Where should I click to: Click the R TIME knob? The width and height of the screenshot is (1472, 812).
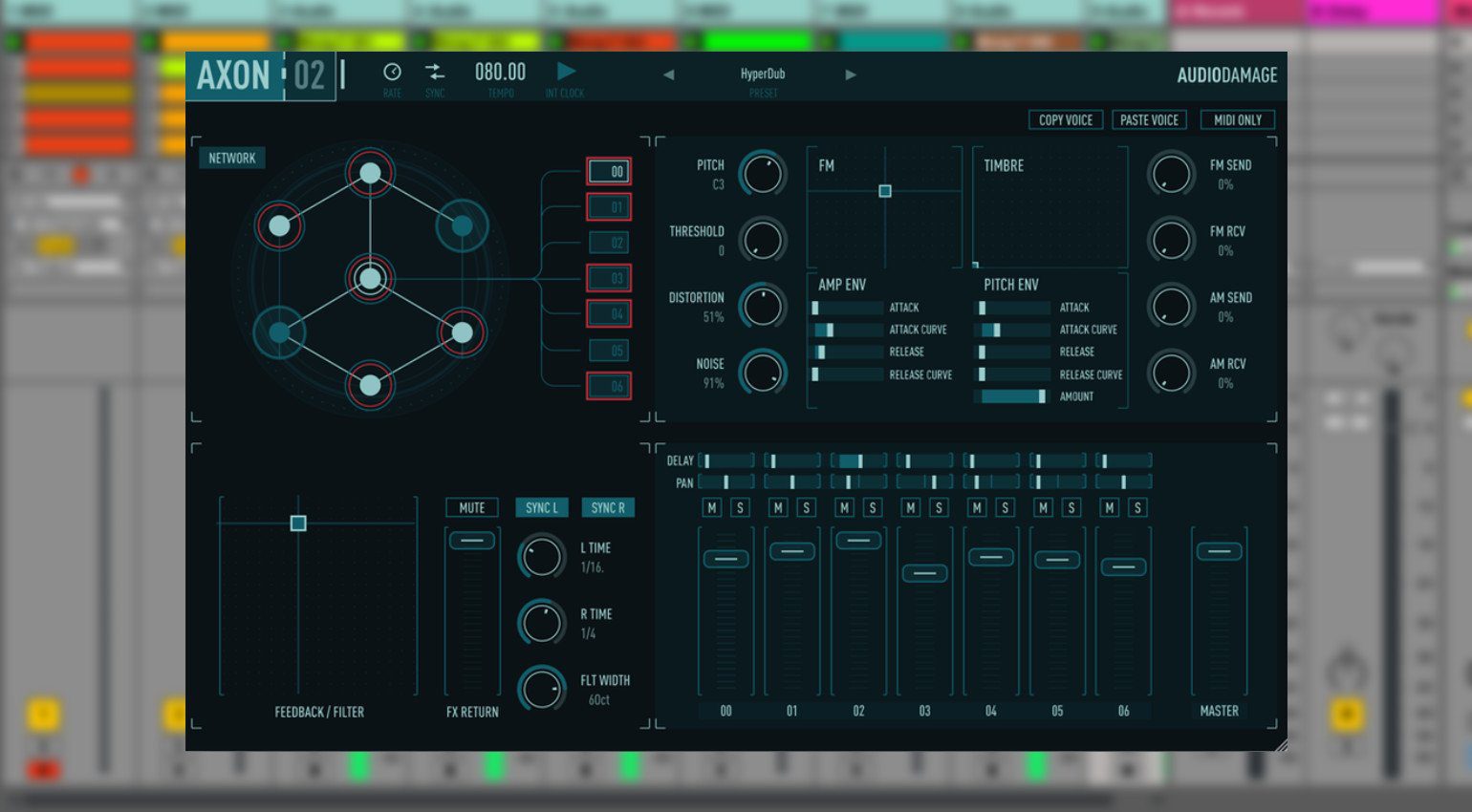click(542, 623)
